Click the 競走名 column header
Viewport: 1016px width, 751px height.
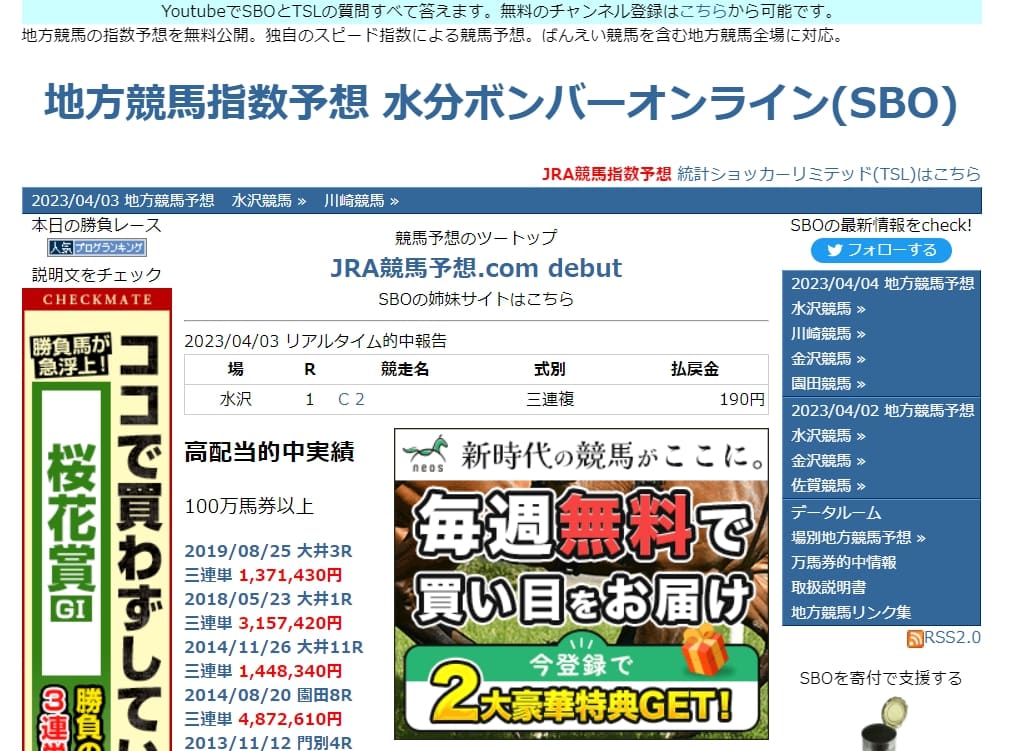405,369
